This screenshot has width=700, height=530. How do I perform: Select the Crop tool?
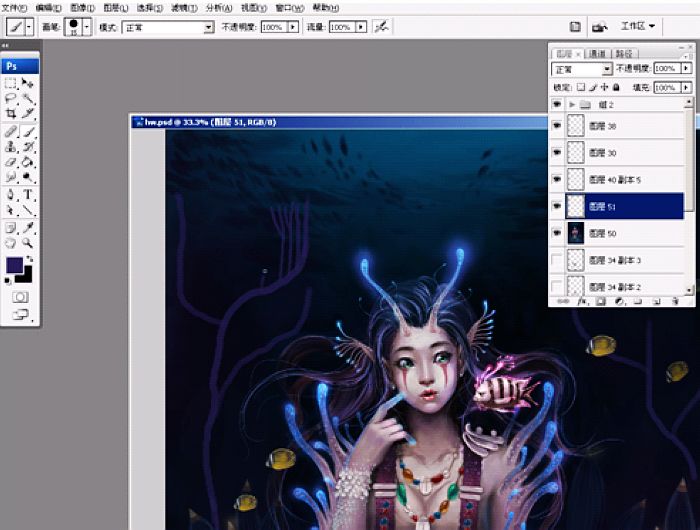click(11, 113)
